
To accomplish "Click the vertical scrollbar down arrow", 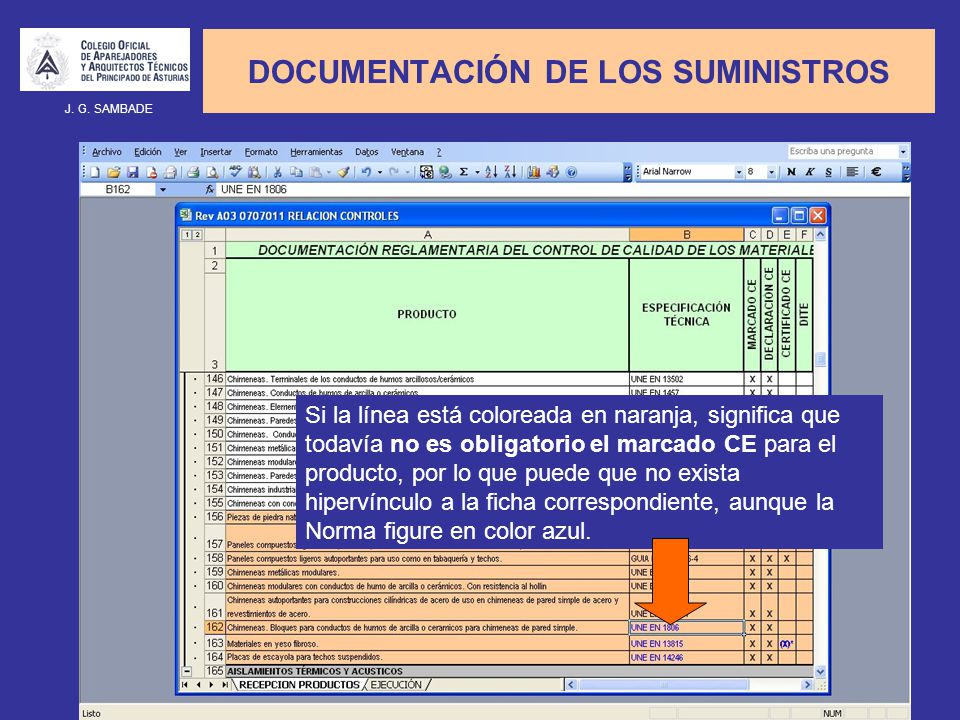I will pos(820,671).
